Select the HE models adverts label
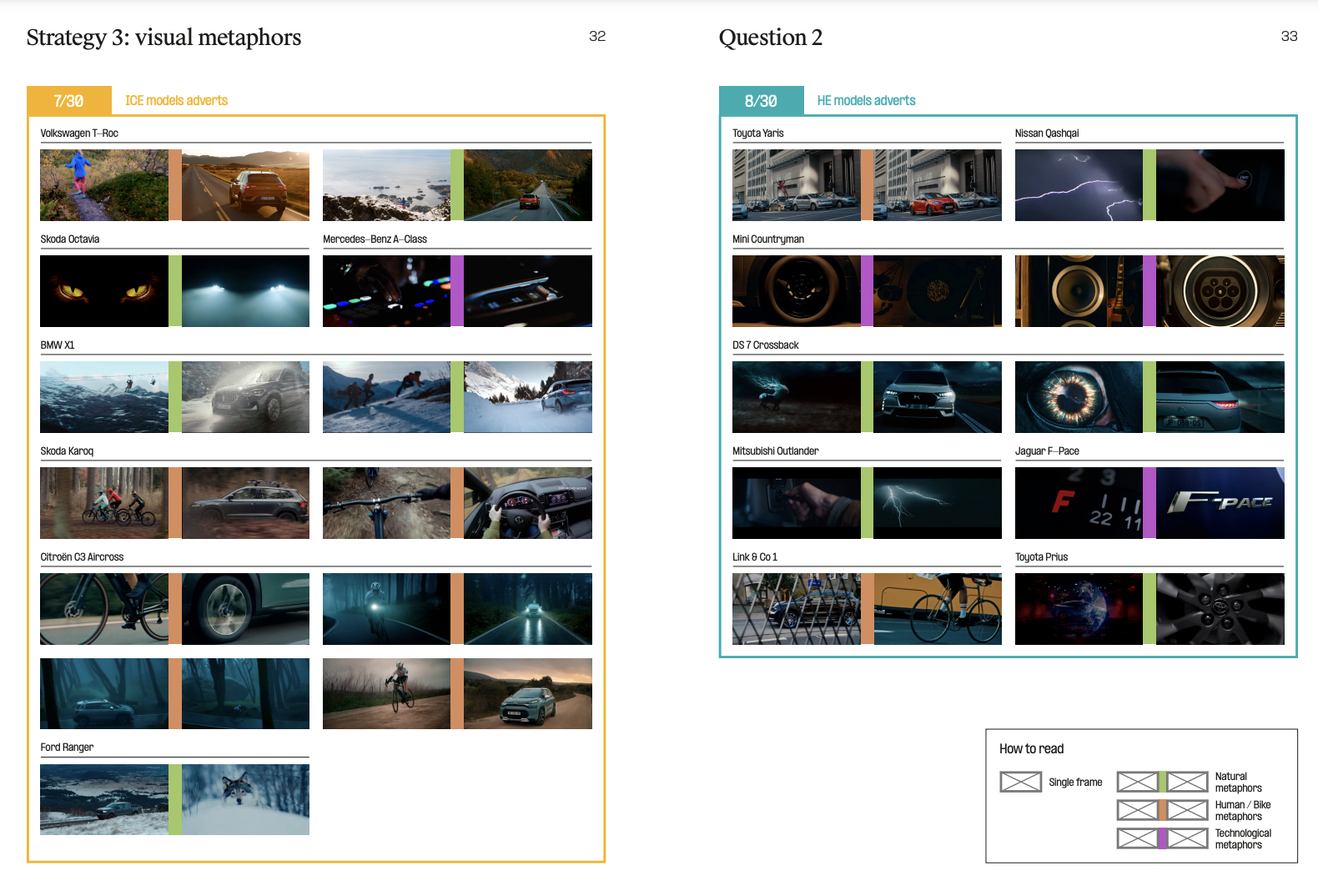Screen dimensions: 1318x896 coord(866,100)
